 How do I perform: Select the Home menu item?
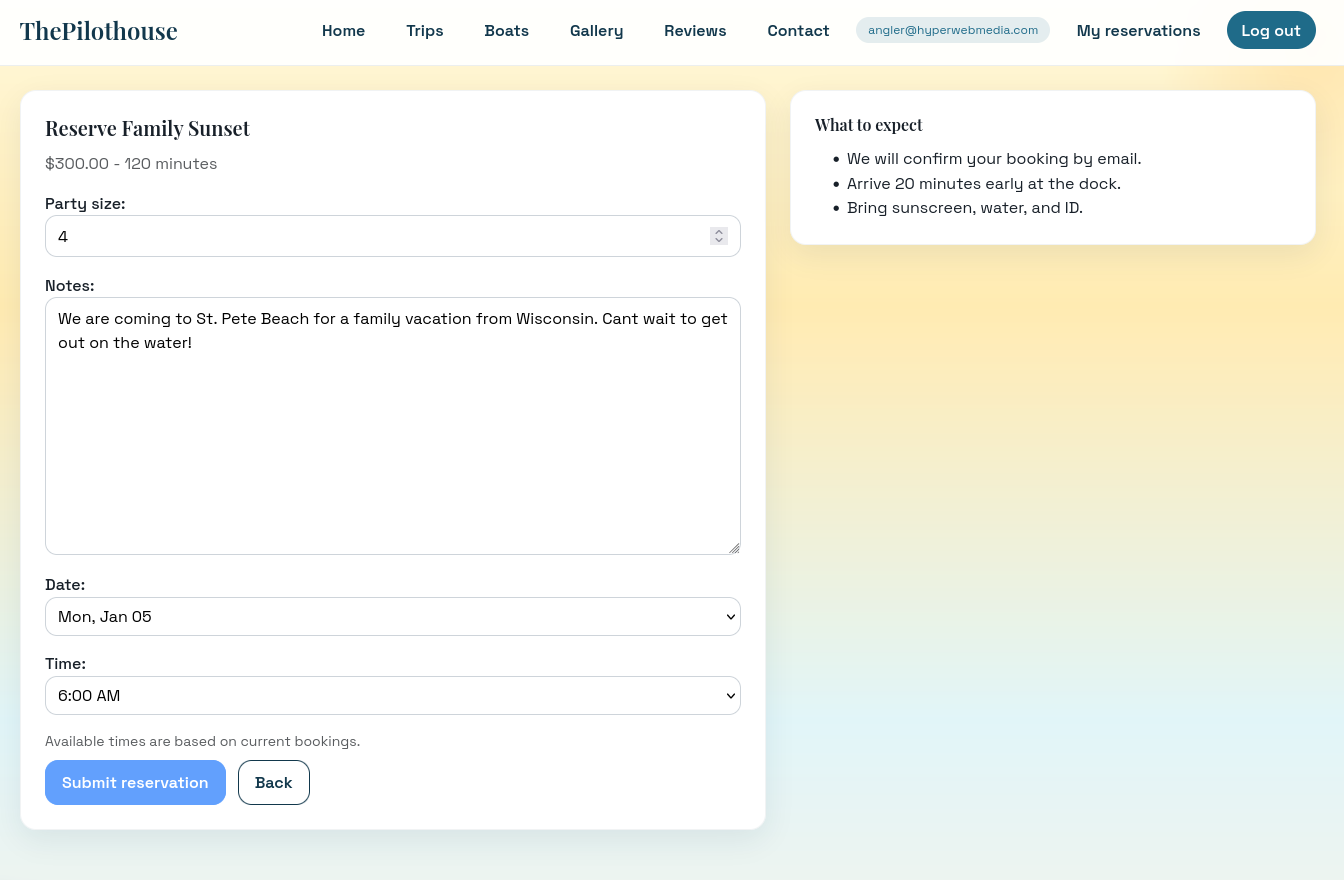click(x=343, y=30)
